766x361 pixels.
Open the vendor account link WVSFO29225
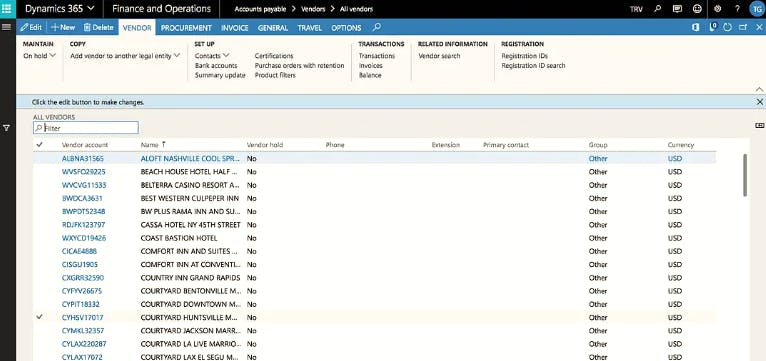click(84, 172)
